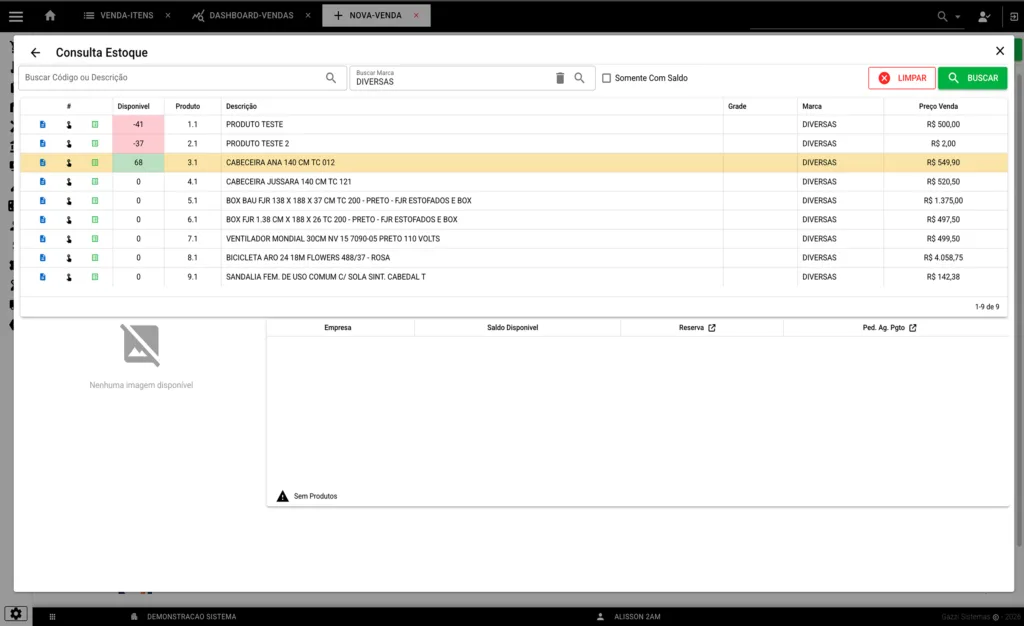Image resolution: width=1024 pixels, height=626 pixels.
Task: Click green grid icon for BICICLETA ARO 24
Action: 95,257
